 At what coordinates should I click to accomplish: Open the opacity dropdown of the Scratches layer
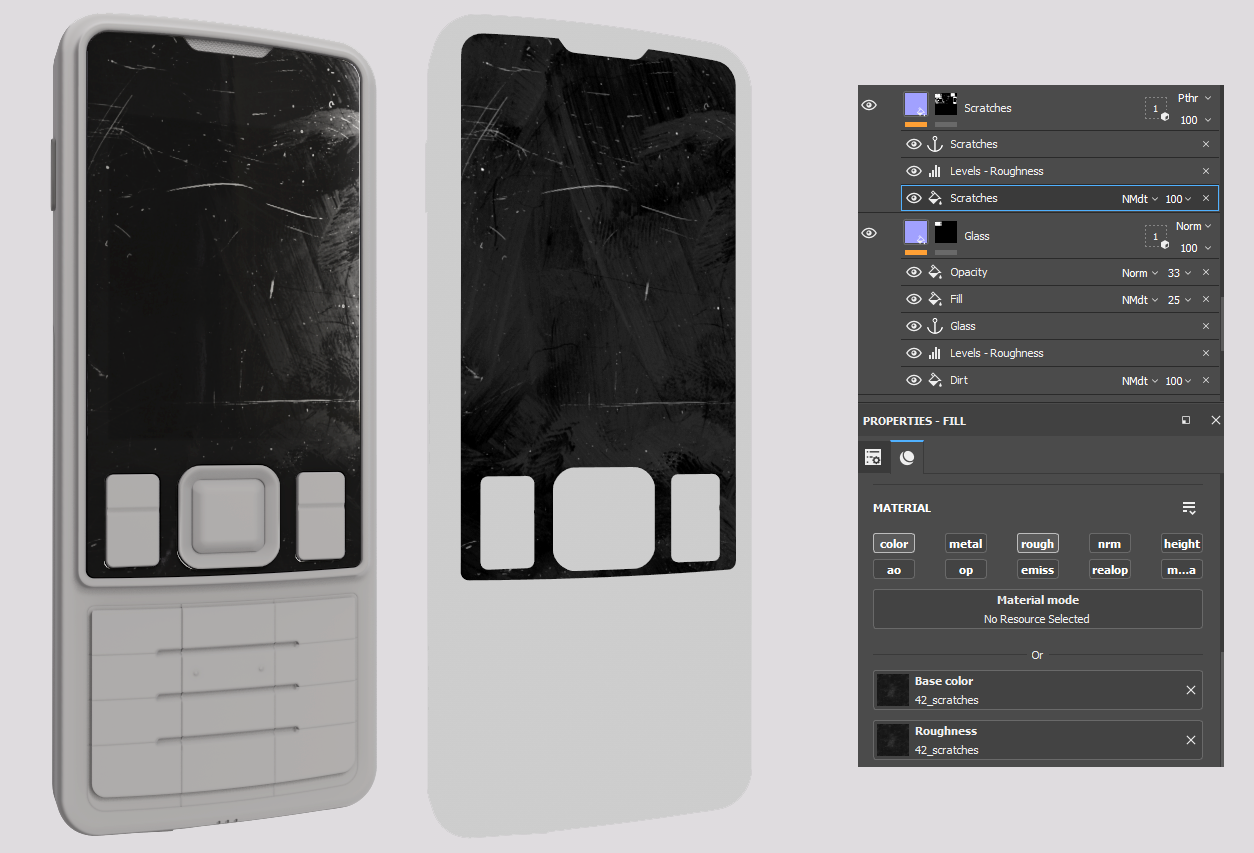1194,120
